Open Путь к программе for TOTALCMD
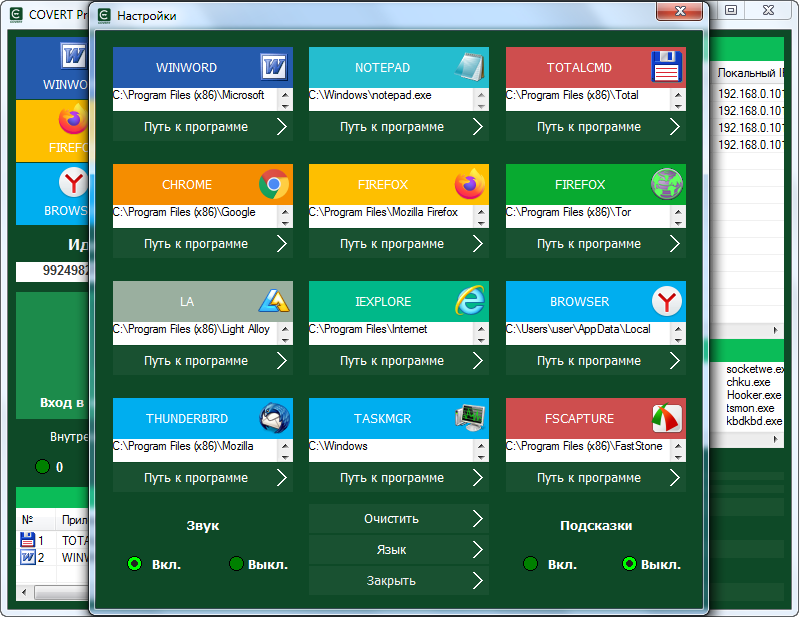 [x=596, y=127]
